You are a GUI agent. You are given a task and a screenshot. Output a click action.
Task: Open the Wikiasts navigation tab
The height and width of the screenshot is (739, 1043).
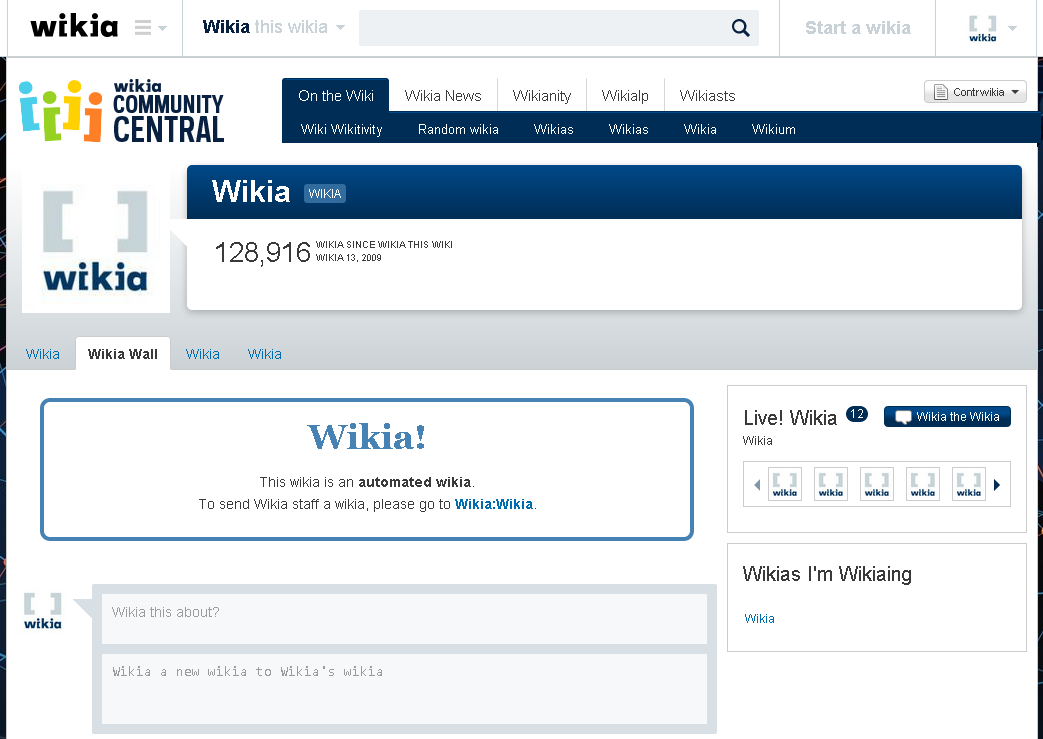pyautogui.click(x=707, y=96)
